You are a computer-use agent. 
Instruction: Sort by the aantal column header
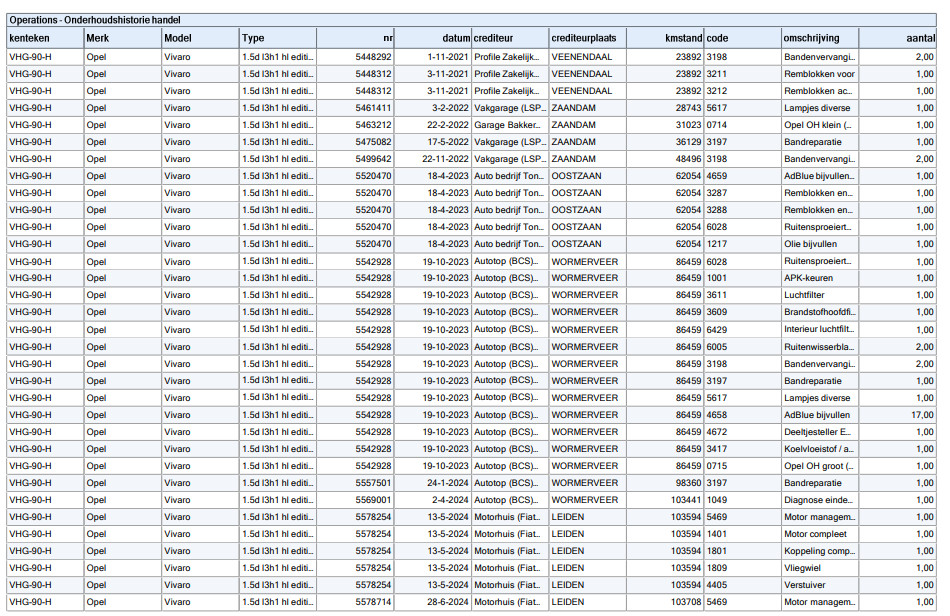[898, 38]
